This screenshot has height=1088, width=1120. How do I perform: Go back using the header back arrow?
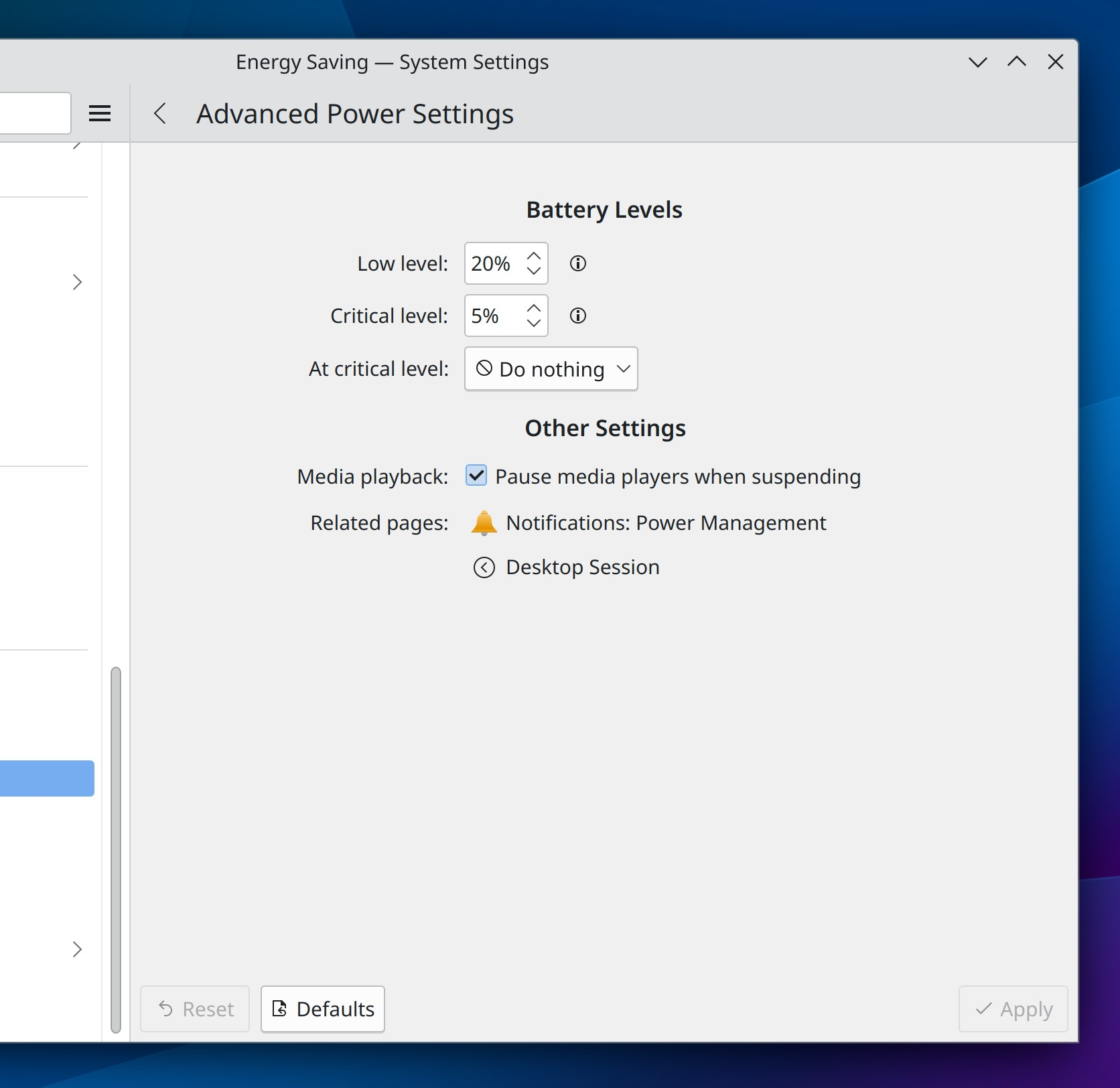click(x=160, y=113)
